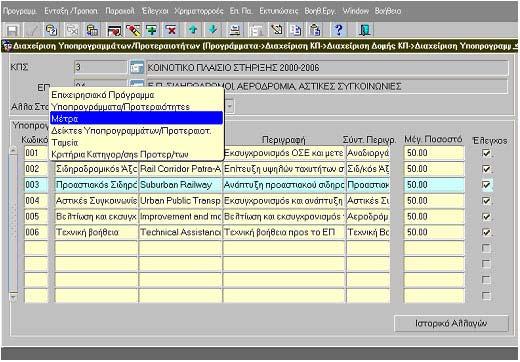Toggle the Έλεγχος checkbox for row 006
This screenshot has width=520, height=362.
pos(486,232)
